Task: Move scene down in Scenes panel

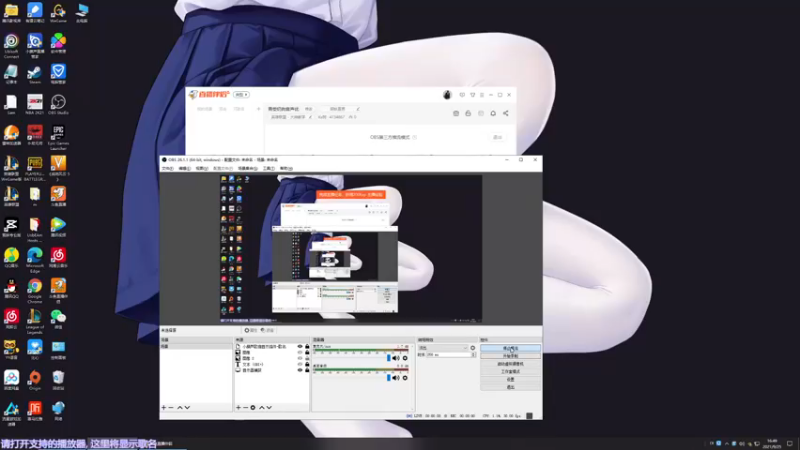Action: pyautogui.click(x=187, y=408)
